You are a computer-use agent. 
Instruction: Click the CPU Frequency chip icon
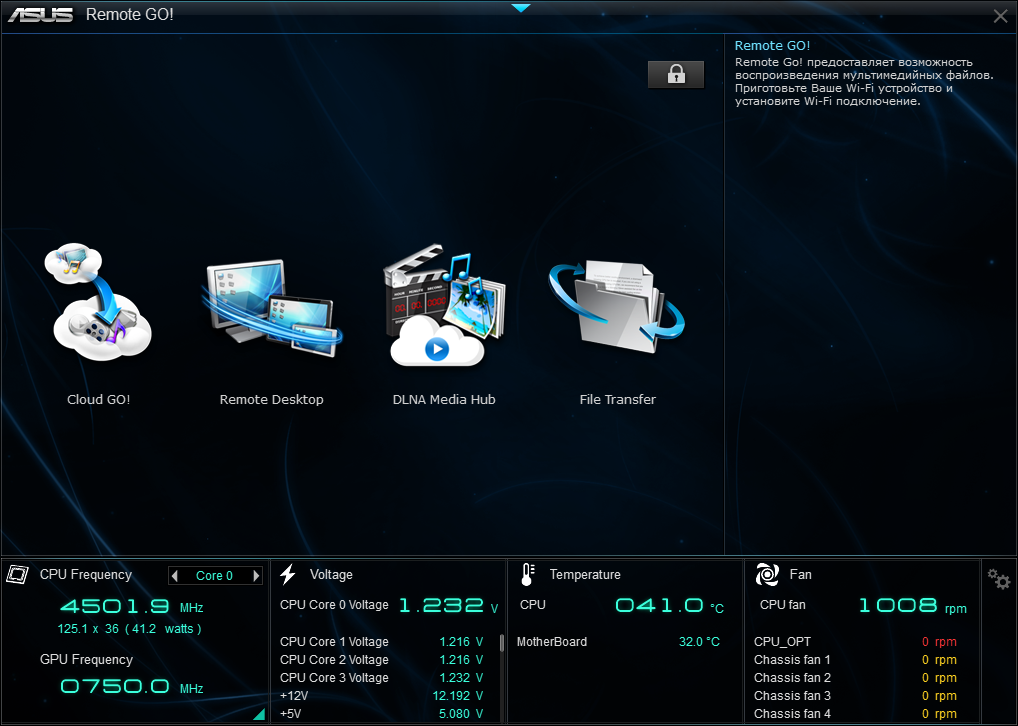tap(18, 574)
